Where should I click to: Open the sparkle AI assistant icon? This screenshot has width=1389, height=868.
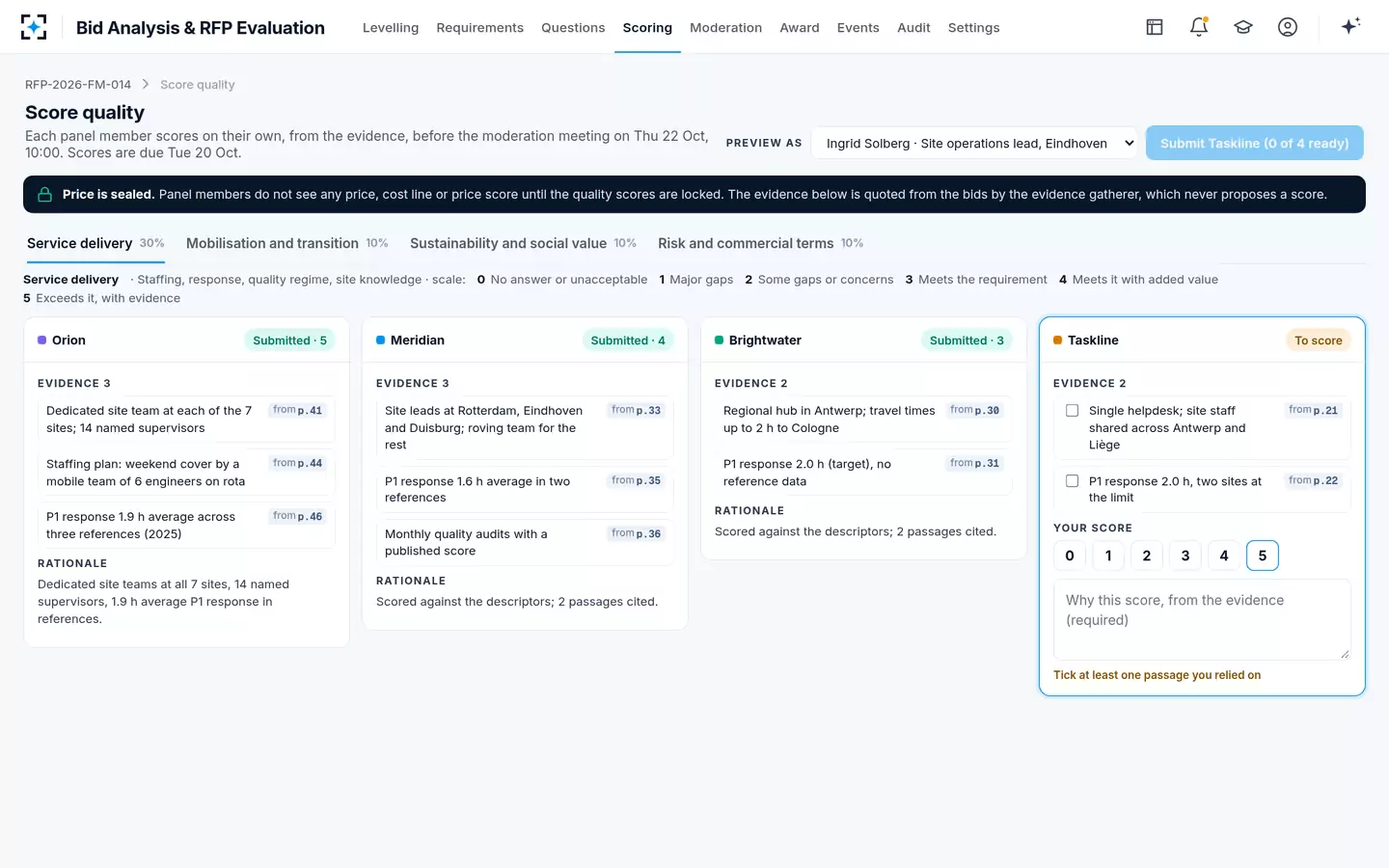1350,26
